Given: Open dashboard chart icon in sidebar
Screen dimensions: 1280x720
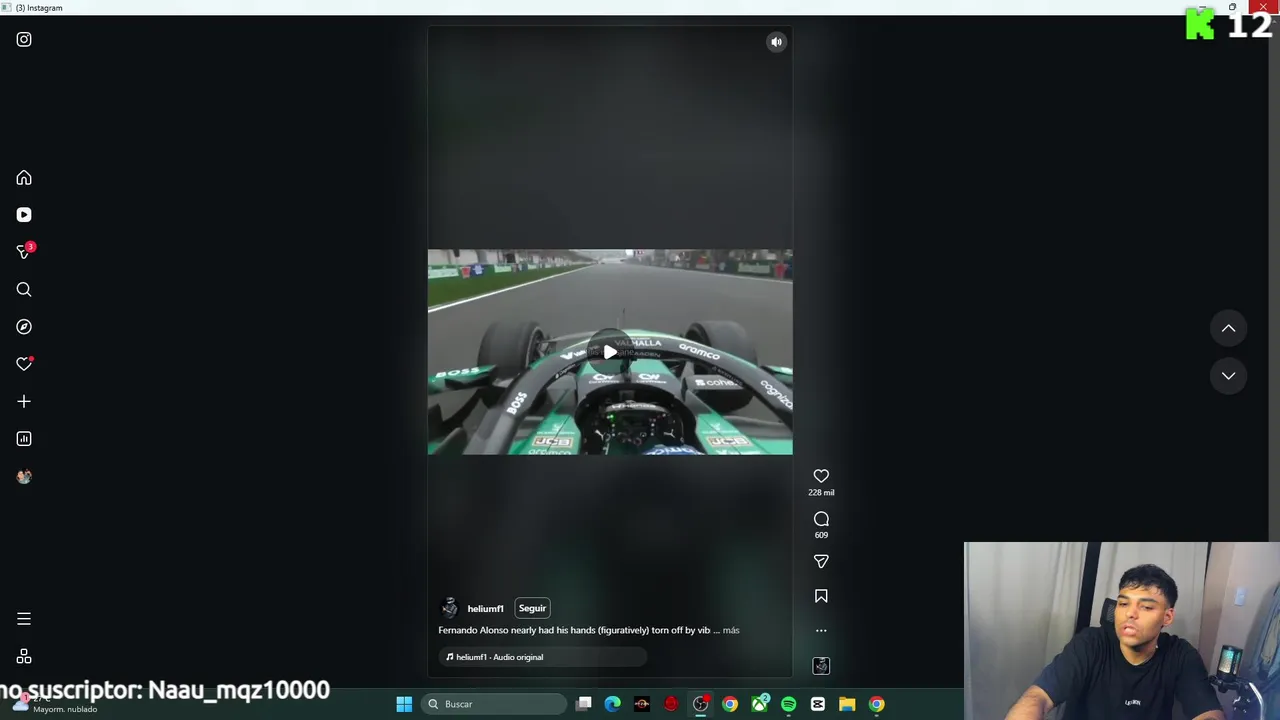Looking at the screenshot, I should coord(24,439).
